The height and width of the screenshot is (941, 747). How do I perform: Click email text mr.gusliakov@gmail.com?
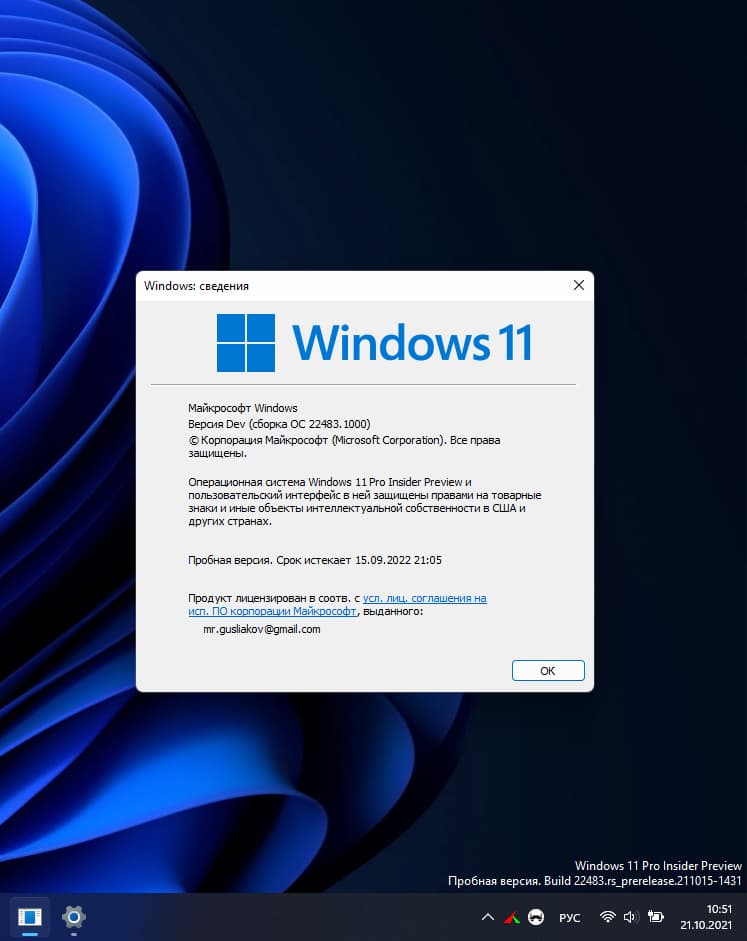pos(262,629)
